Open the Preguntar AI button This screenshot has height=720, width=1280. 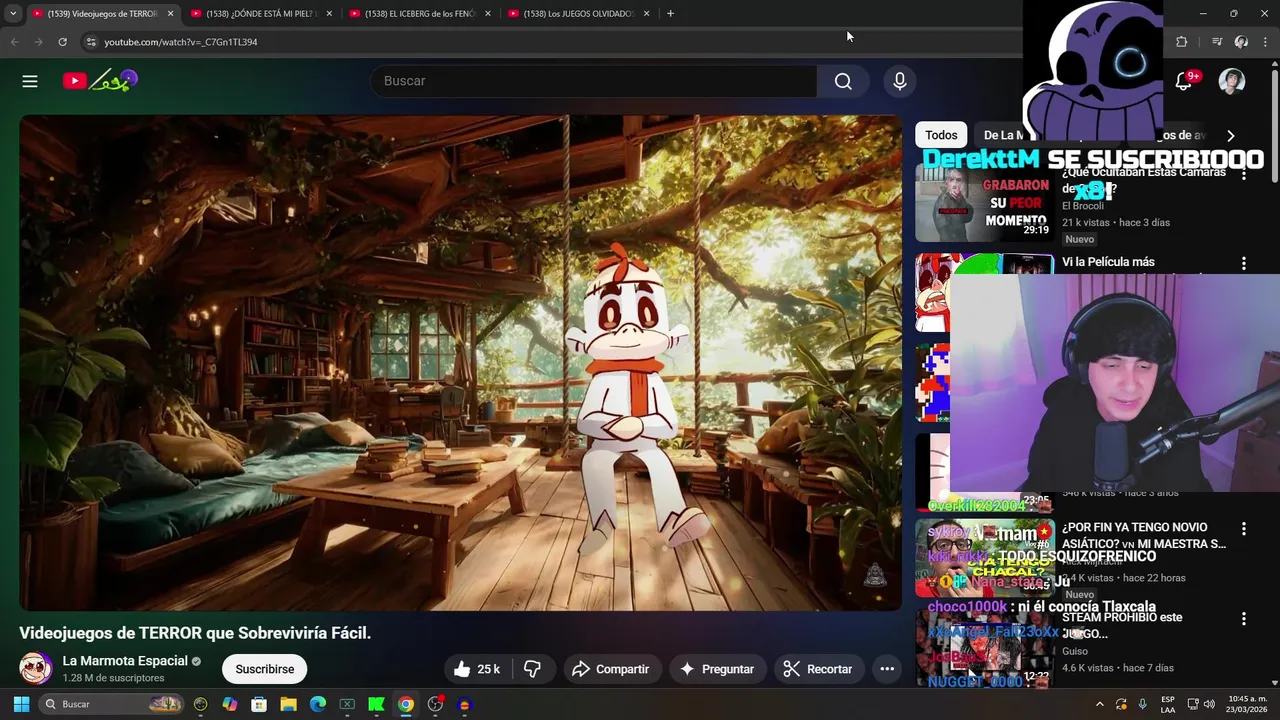click(x=716, y=669)
